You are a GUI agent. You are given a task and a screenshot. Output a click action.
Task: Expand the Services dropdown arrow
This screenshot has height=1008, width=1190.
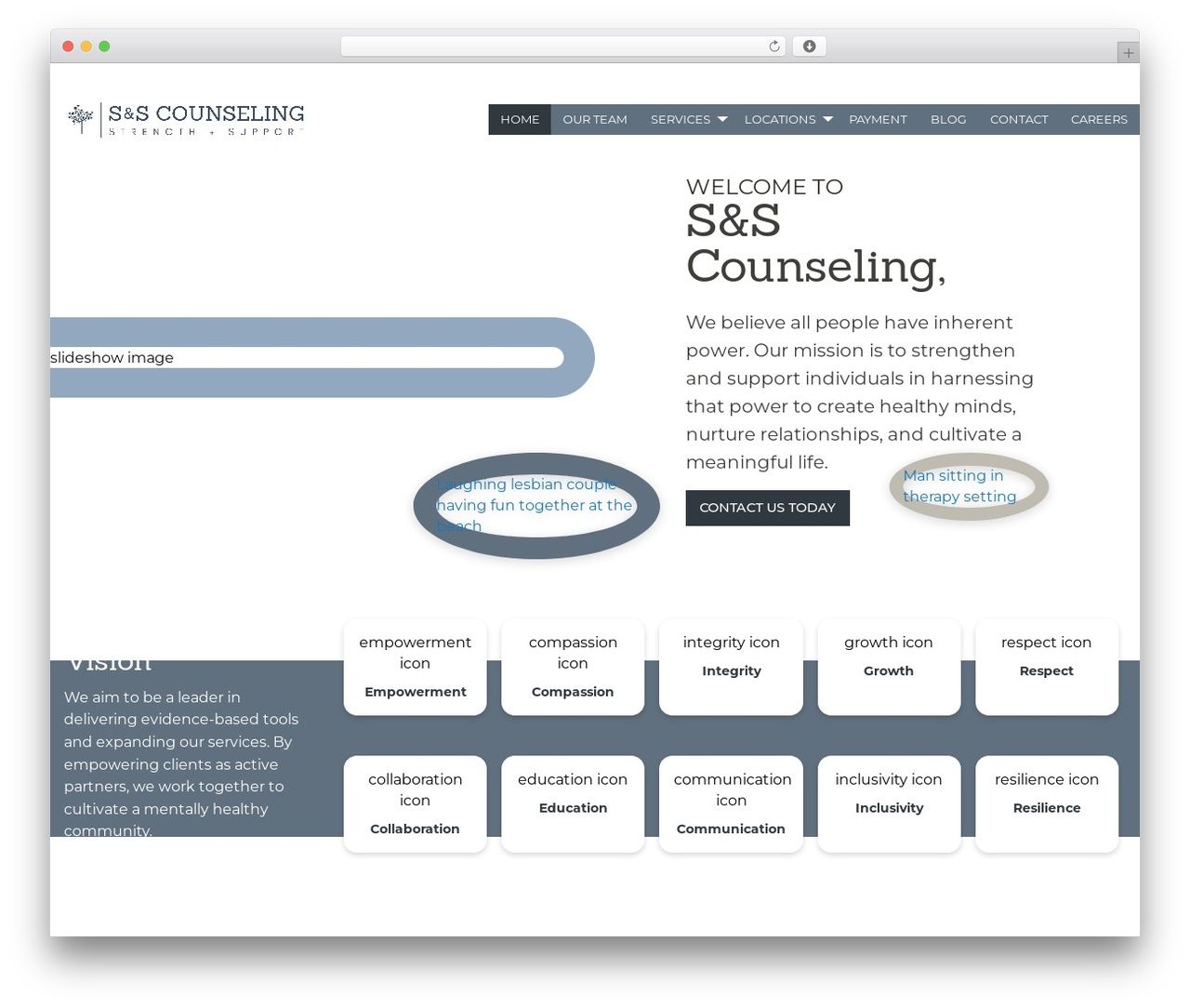722,119
